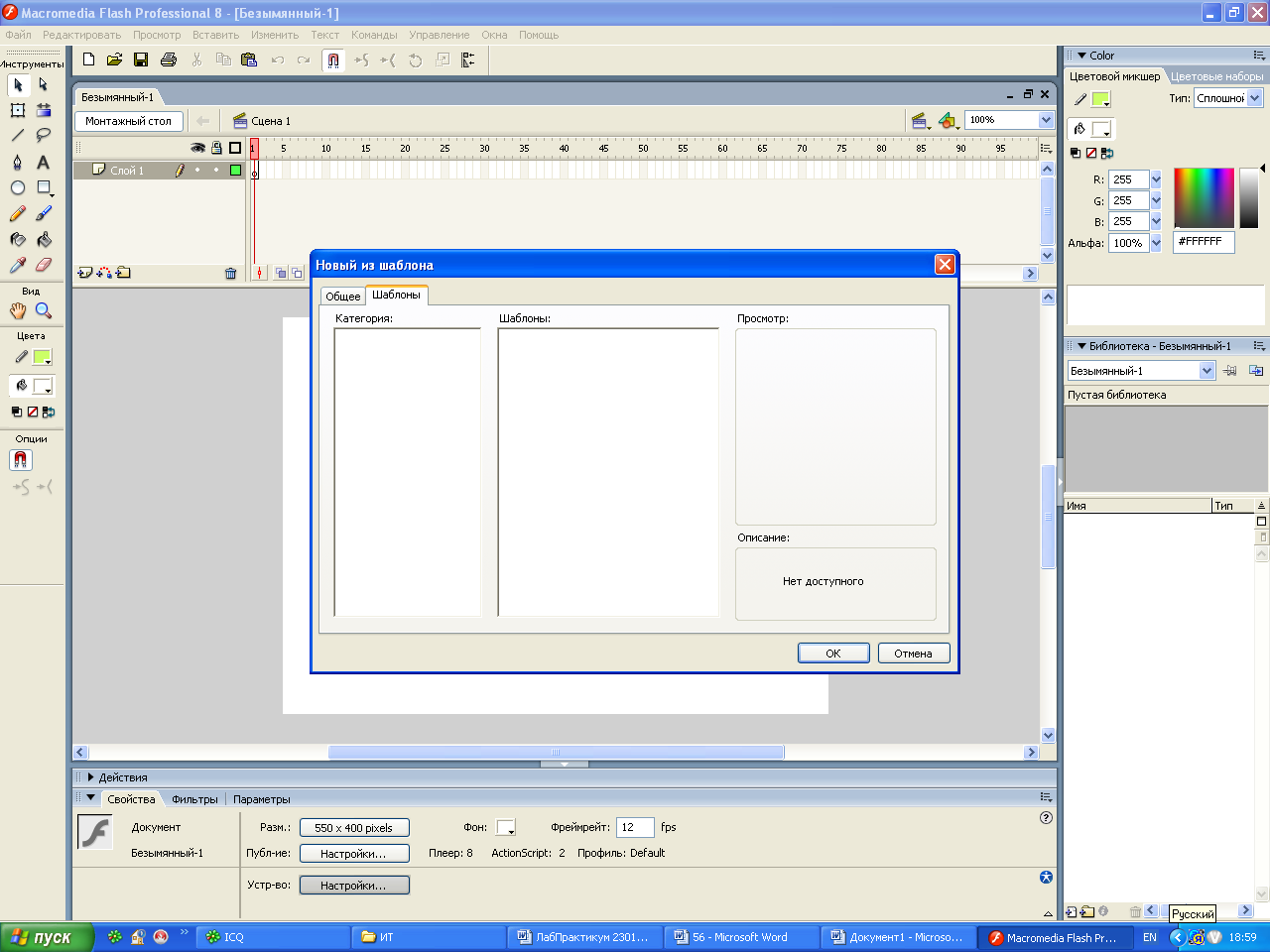Image resolution: width=1270 pixels, height=952 pixels.
Task: Select the Hand tool
Action: click(18, 310)
